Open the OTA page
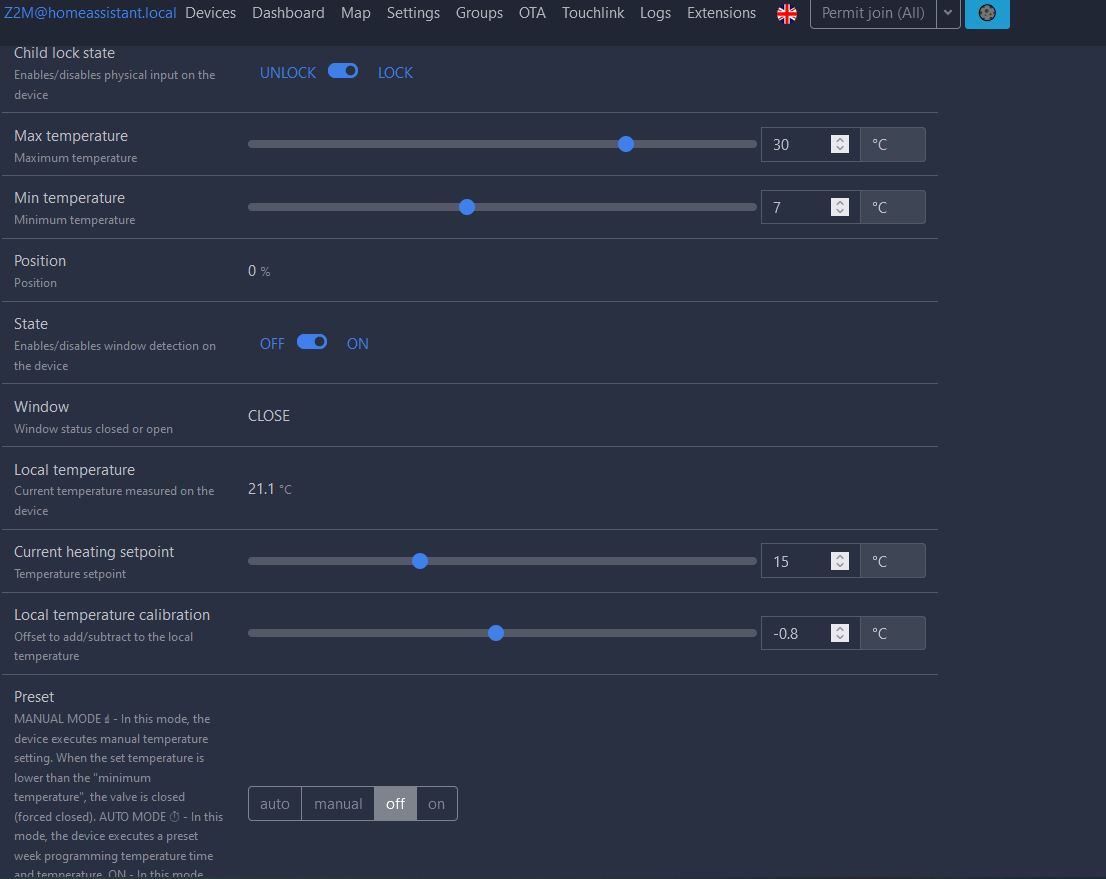1106x879 pixels. pos(532,13)
